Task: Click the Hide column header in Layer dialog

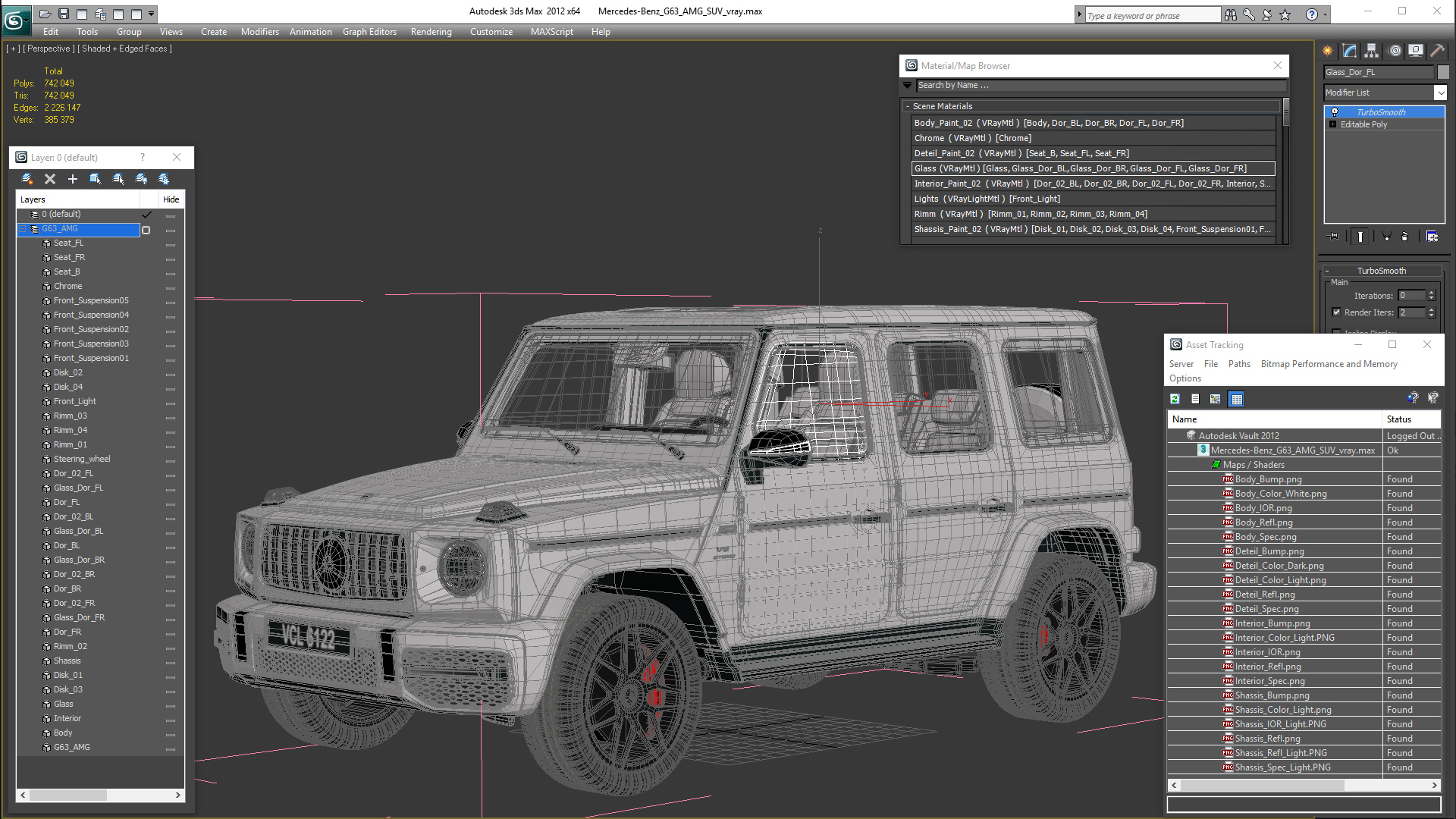Action: tap(171, 199)
